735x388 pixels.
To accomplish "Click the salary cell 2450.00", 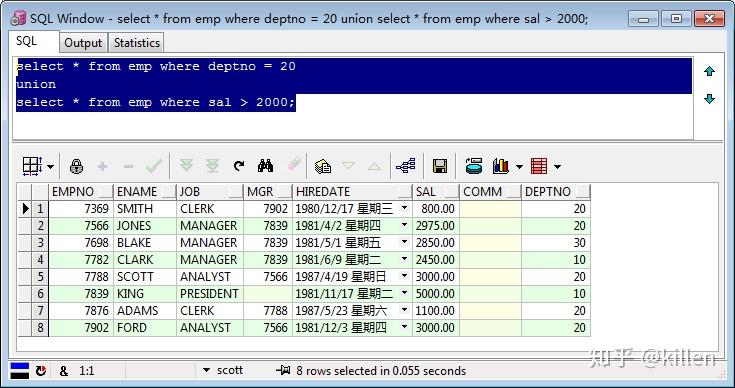I will 435,260.
